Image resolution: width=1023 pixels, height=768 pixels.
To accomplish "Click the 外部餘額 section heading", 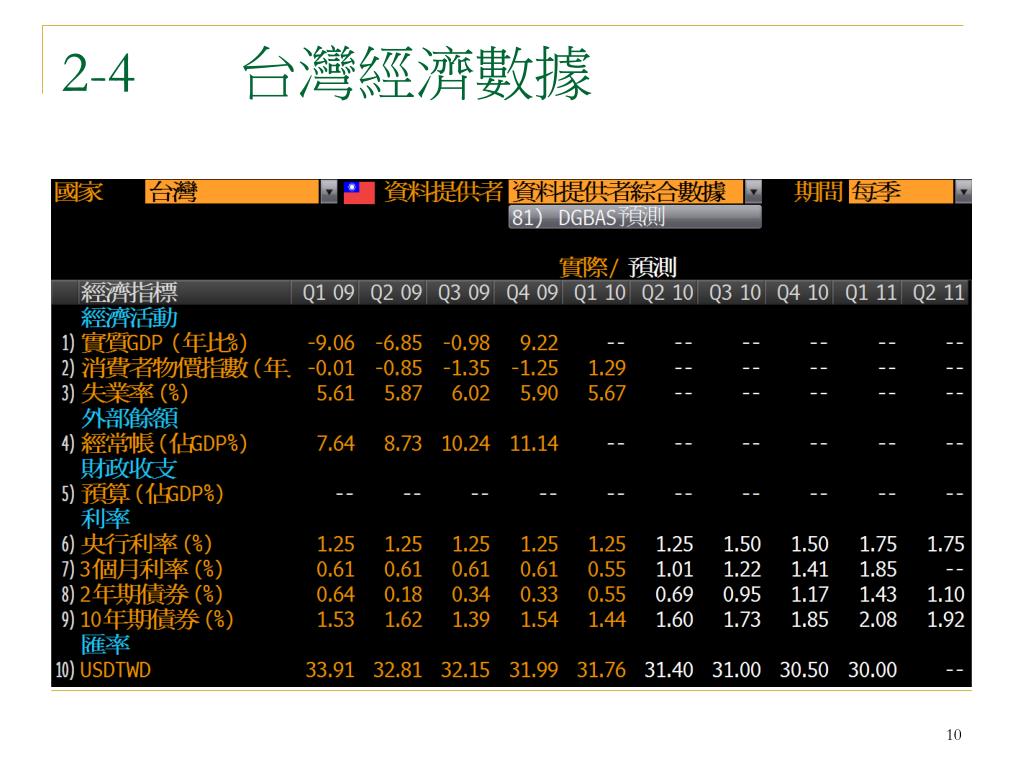I will 129,418.
